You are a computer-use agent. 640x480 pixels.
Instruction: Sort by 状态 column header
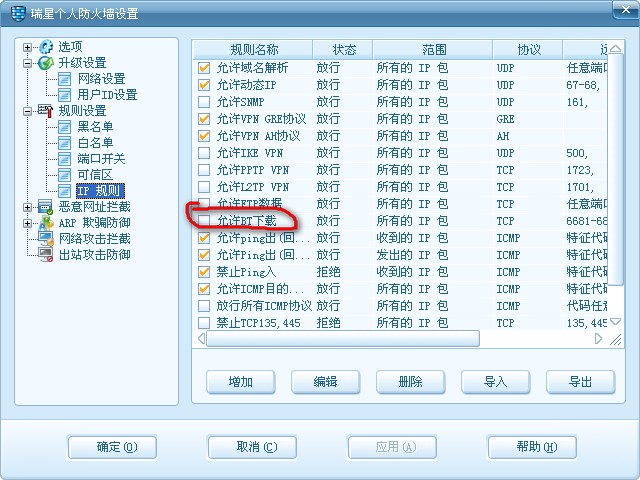(x=343, y=50)
